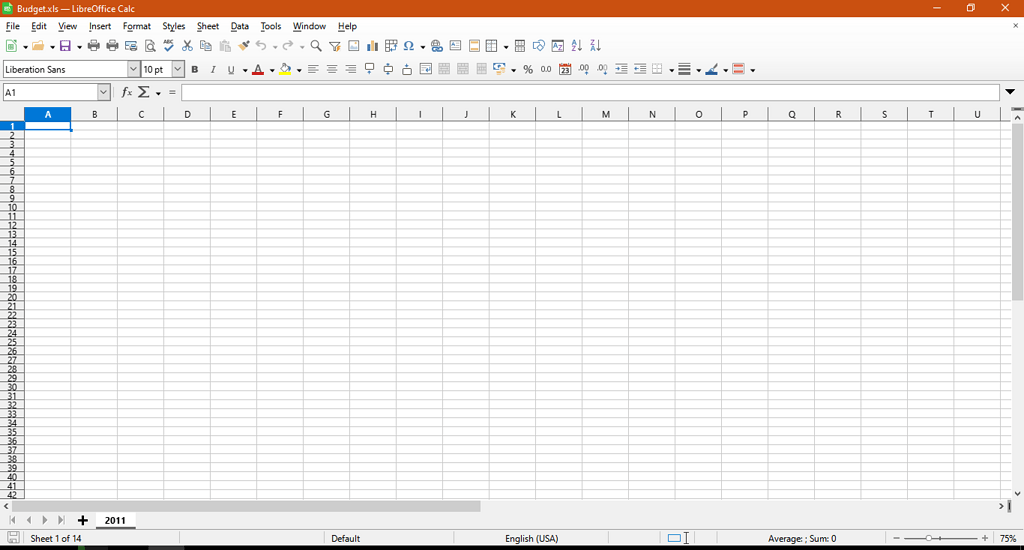
Task: Click the font color red A swatch
Action: click(x=258, y=69)
